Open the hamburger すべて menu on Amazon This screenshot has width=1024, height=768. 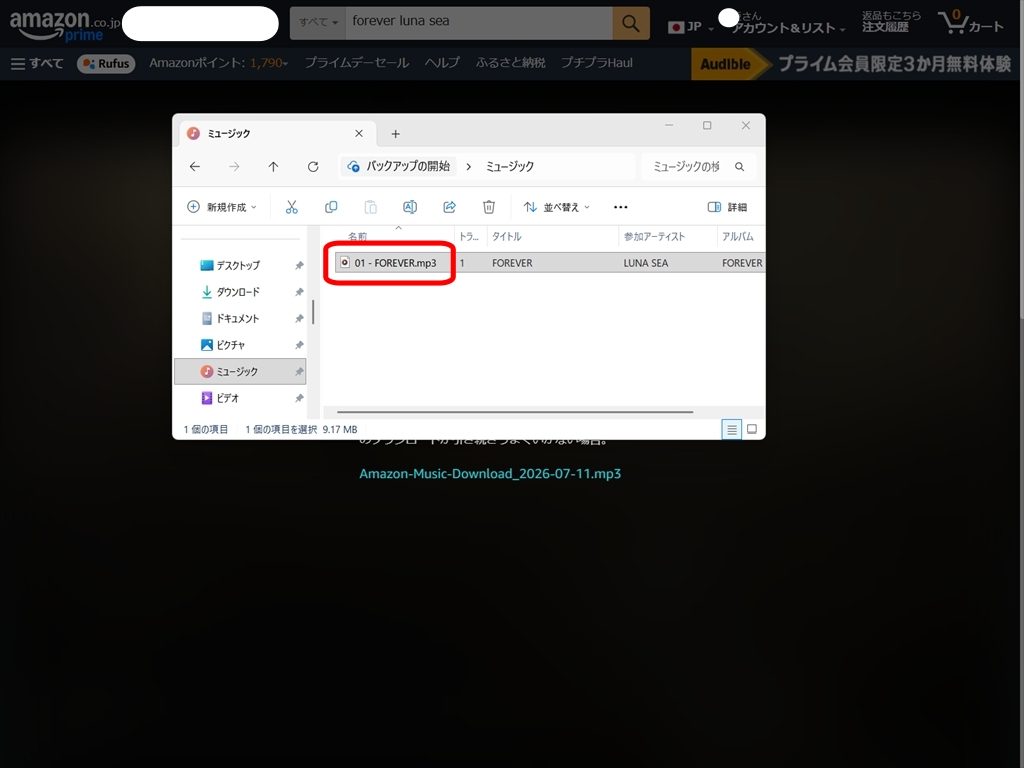click(37, 63)
